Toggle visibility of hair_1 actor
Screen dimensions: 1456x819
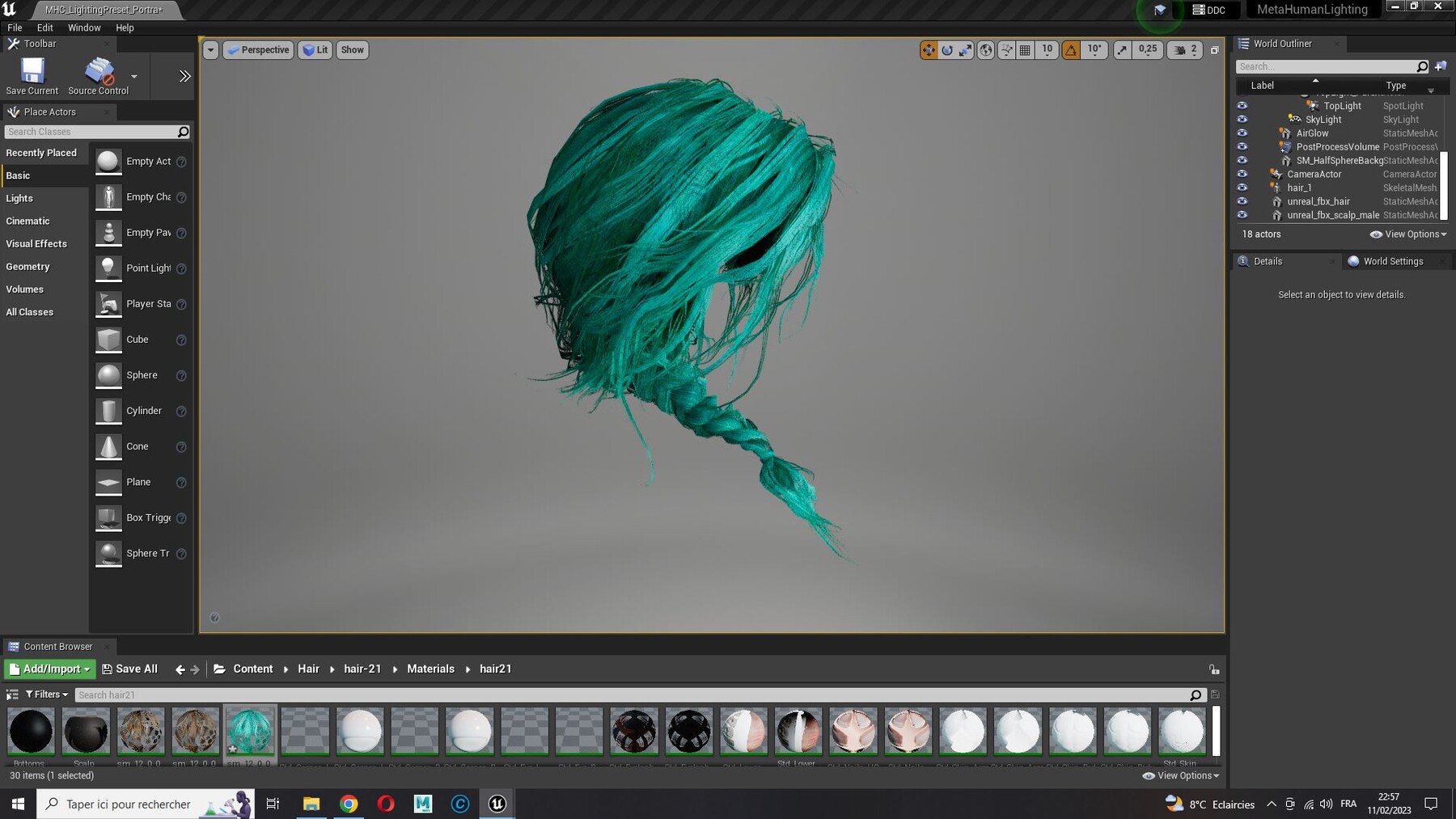[x=1242, y=188]
